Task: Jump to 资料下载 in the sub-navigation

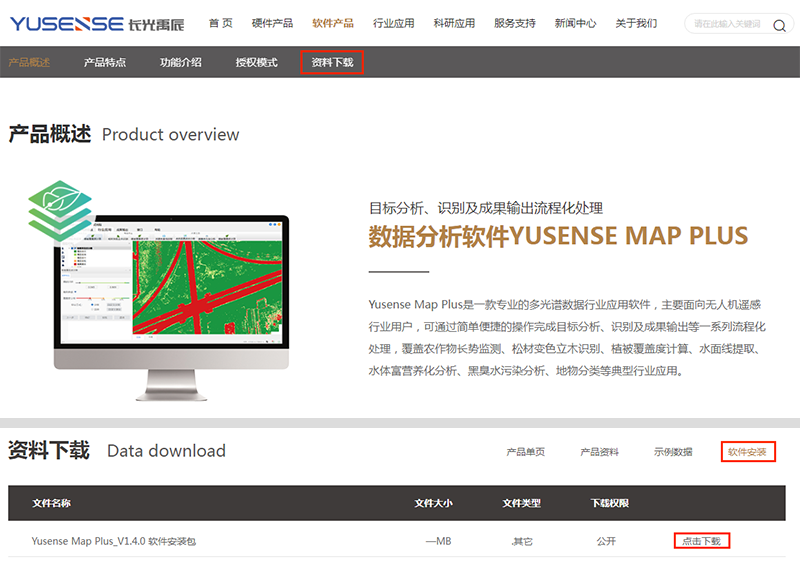Action: [x=332, y=63]
